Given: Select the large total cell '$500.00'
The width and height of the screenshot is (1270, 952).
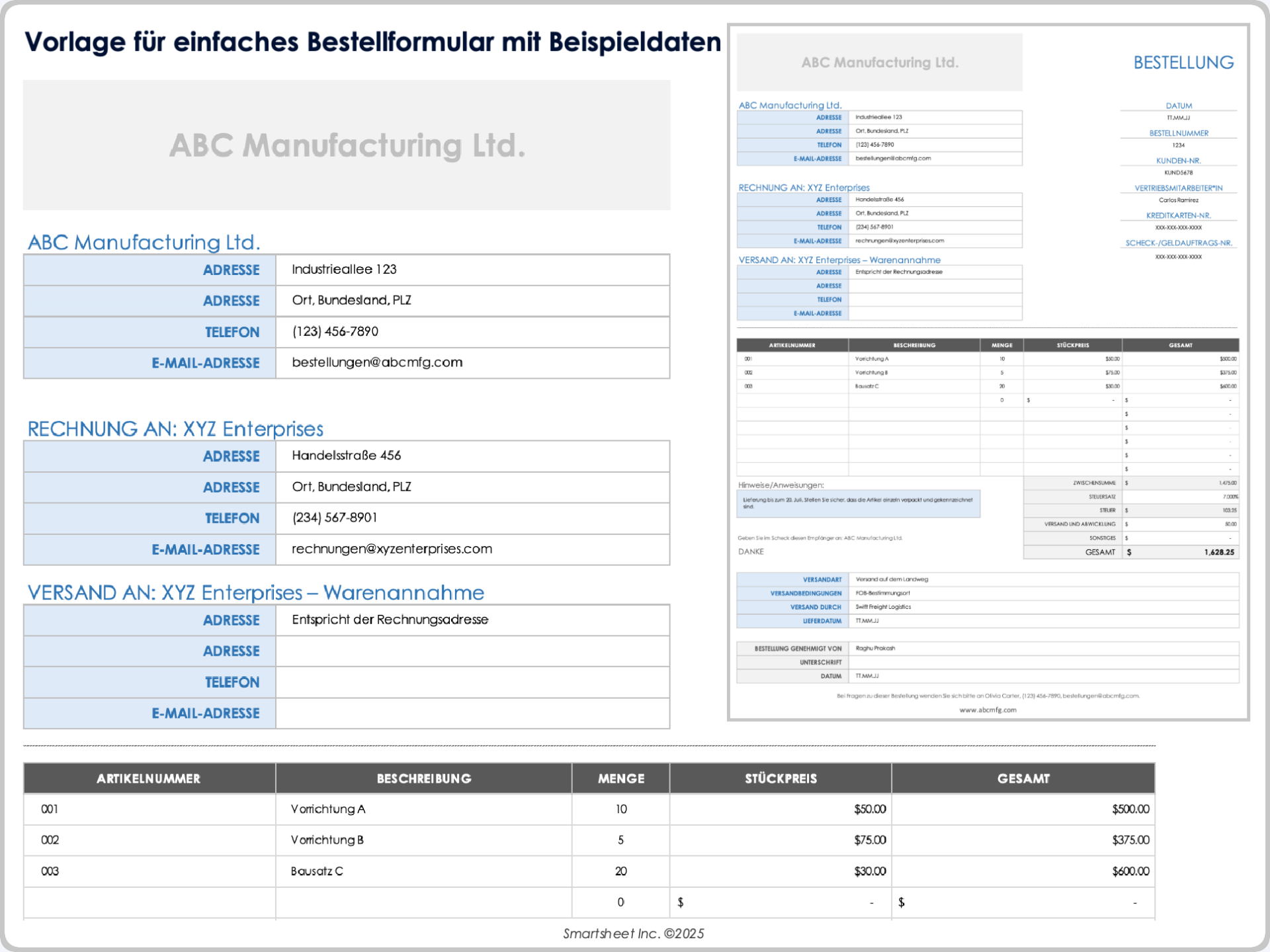Looking at the screenshot, I should coord(1023,809).
